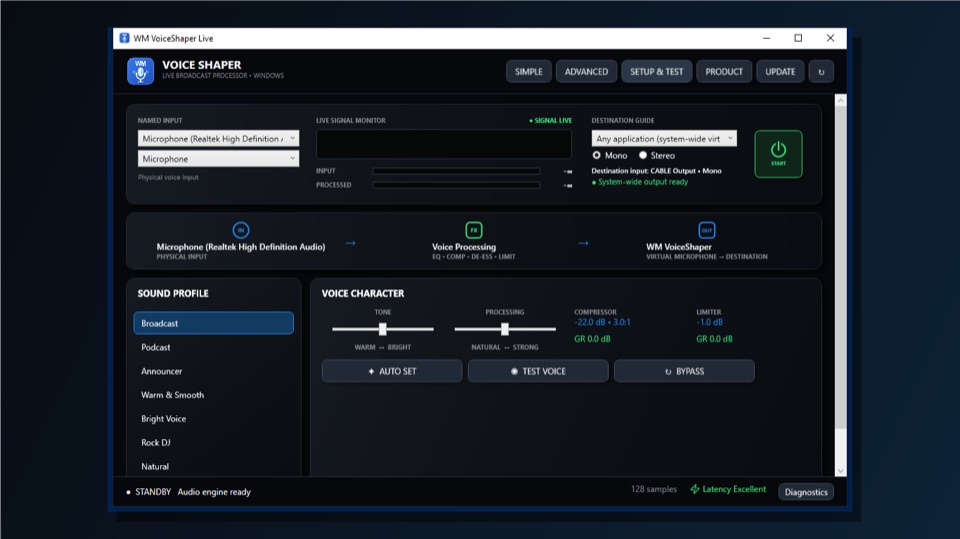This screenshot has width=960, height=539.
Task: Click the compressor GR 0.0 dB reading
Action: click(592, 339)
